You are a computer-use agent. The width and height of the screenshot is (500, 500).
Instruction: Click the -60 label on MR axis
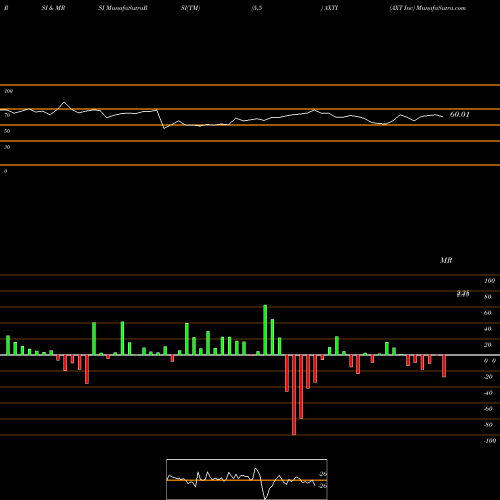[x=488, y=409]
